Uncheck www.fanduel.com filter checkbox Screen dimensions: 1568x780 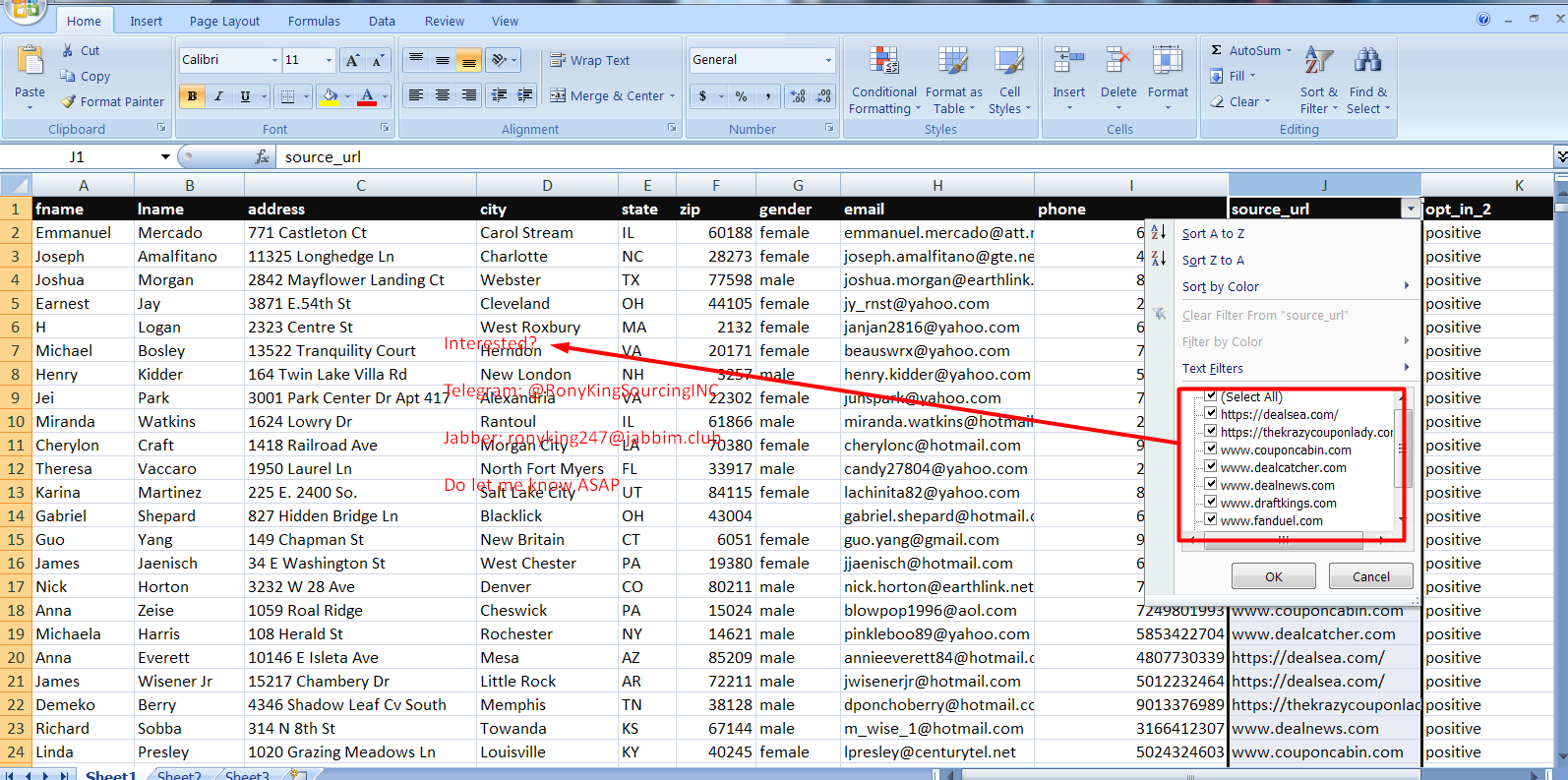(1211, 520)
